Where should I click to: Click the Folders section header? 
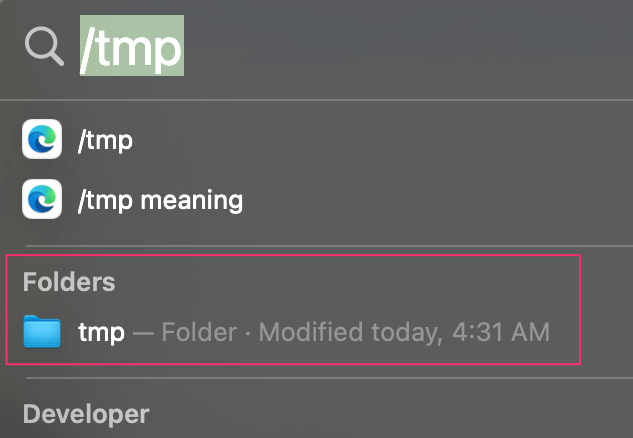point(69,281)
